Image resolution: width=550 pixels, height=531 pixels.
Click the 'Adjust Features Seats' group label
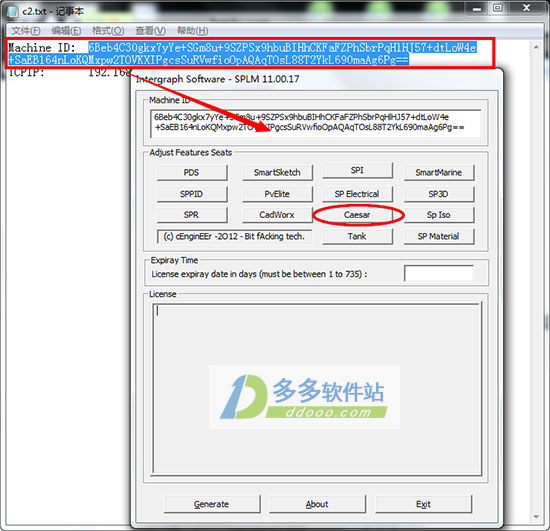(191, 153)
